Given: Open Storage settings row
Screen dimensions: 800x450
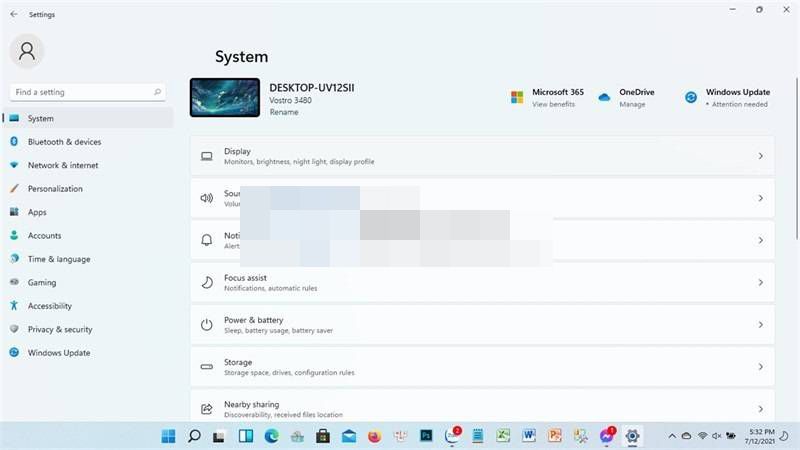Looking at the screenshot, I should [482, 367].
